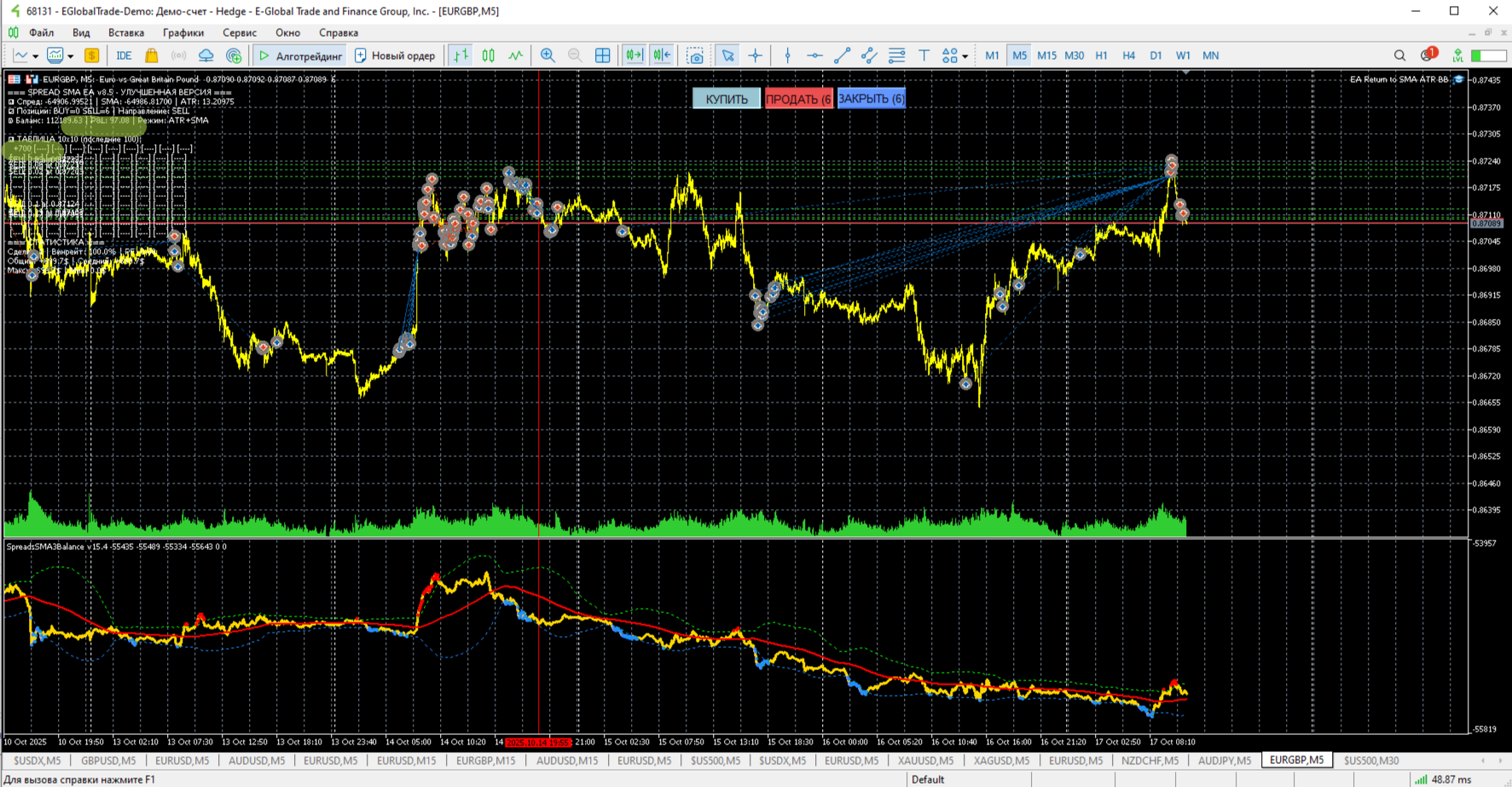Toggle chart auto scroll

click(x=634, y=55)
